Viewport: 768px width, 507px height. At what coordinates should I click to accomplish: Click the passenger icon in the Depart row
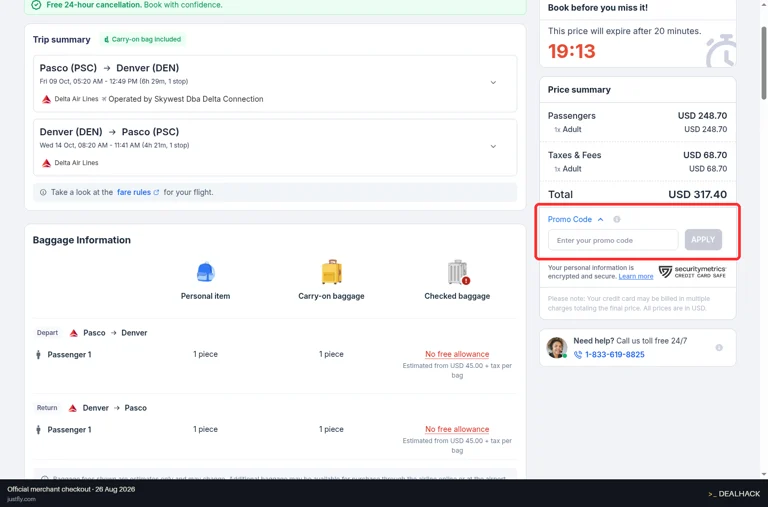38,355
